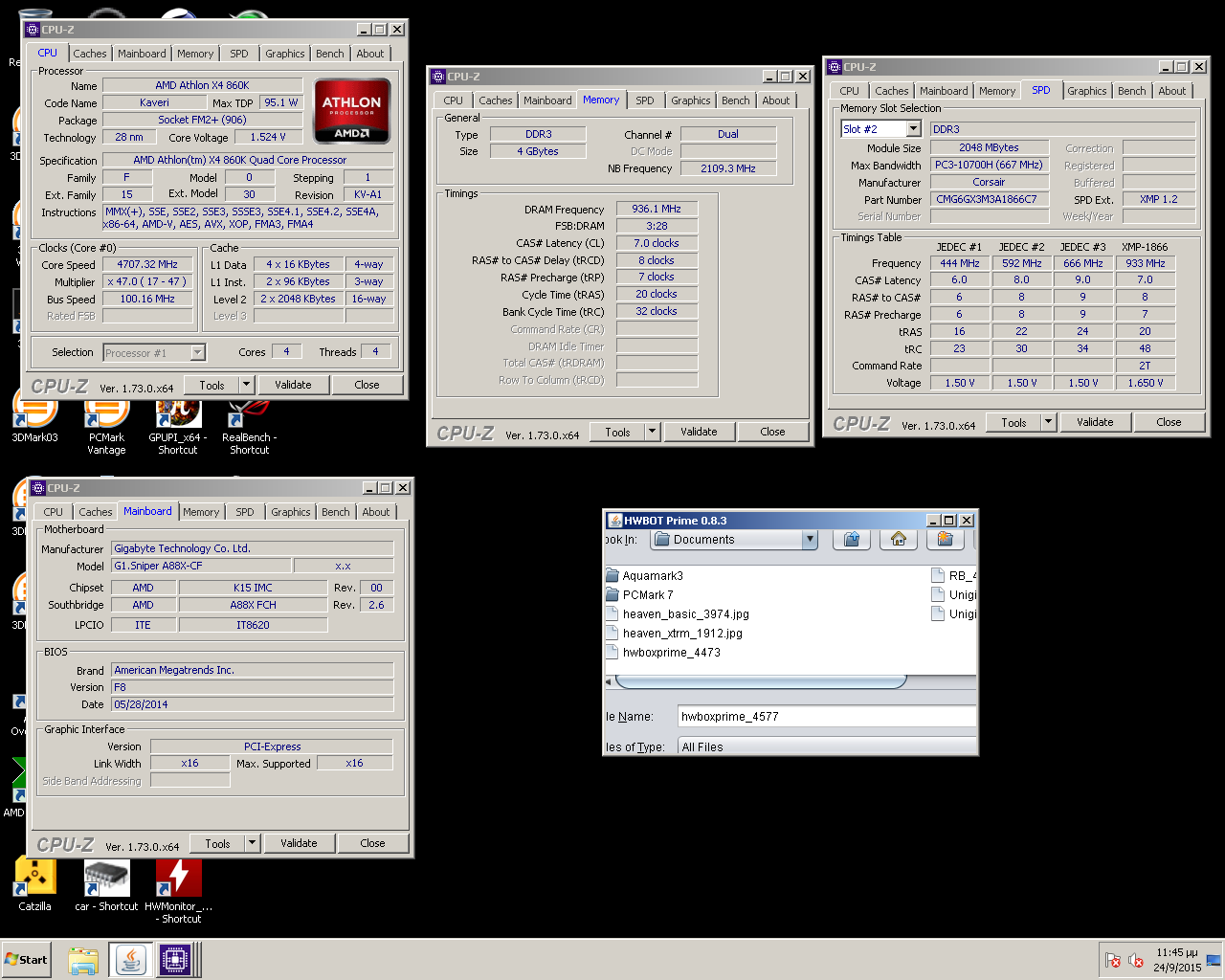Click Validate in the Mainboard window

tap(299, 843)
